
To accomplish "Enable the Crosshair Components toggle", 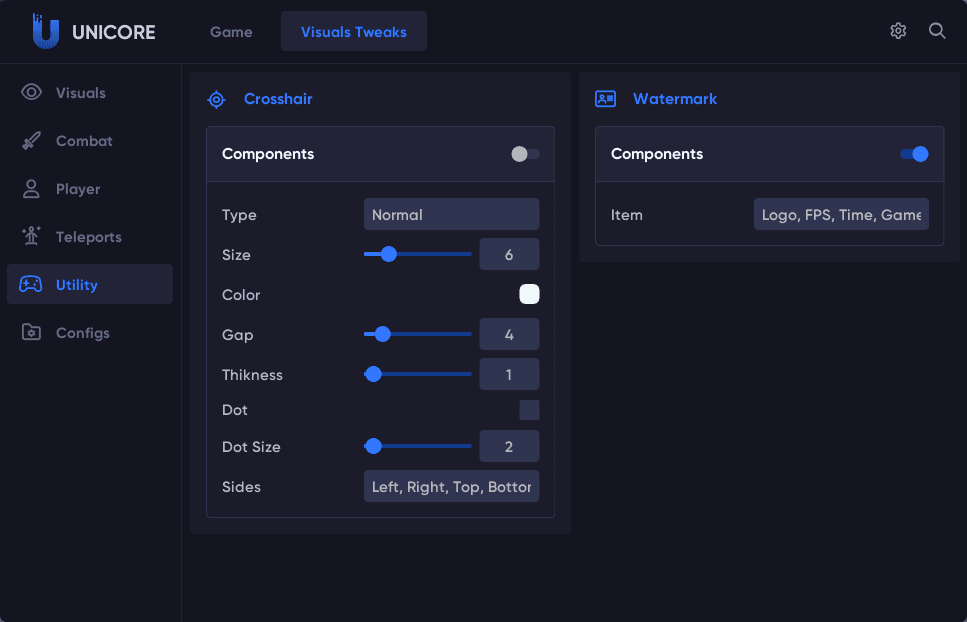I will (x=524, y=154).
